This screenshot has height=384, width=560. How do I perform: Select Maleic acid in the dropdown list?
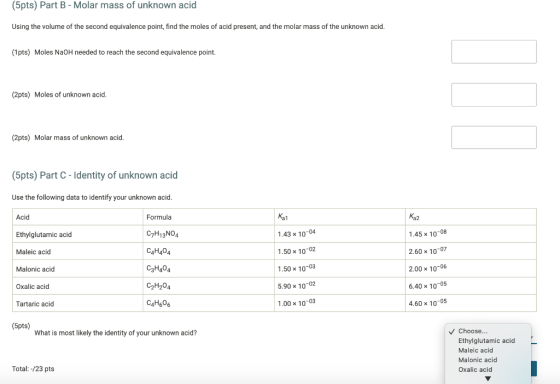(x=475, y=350)
